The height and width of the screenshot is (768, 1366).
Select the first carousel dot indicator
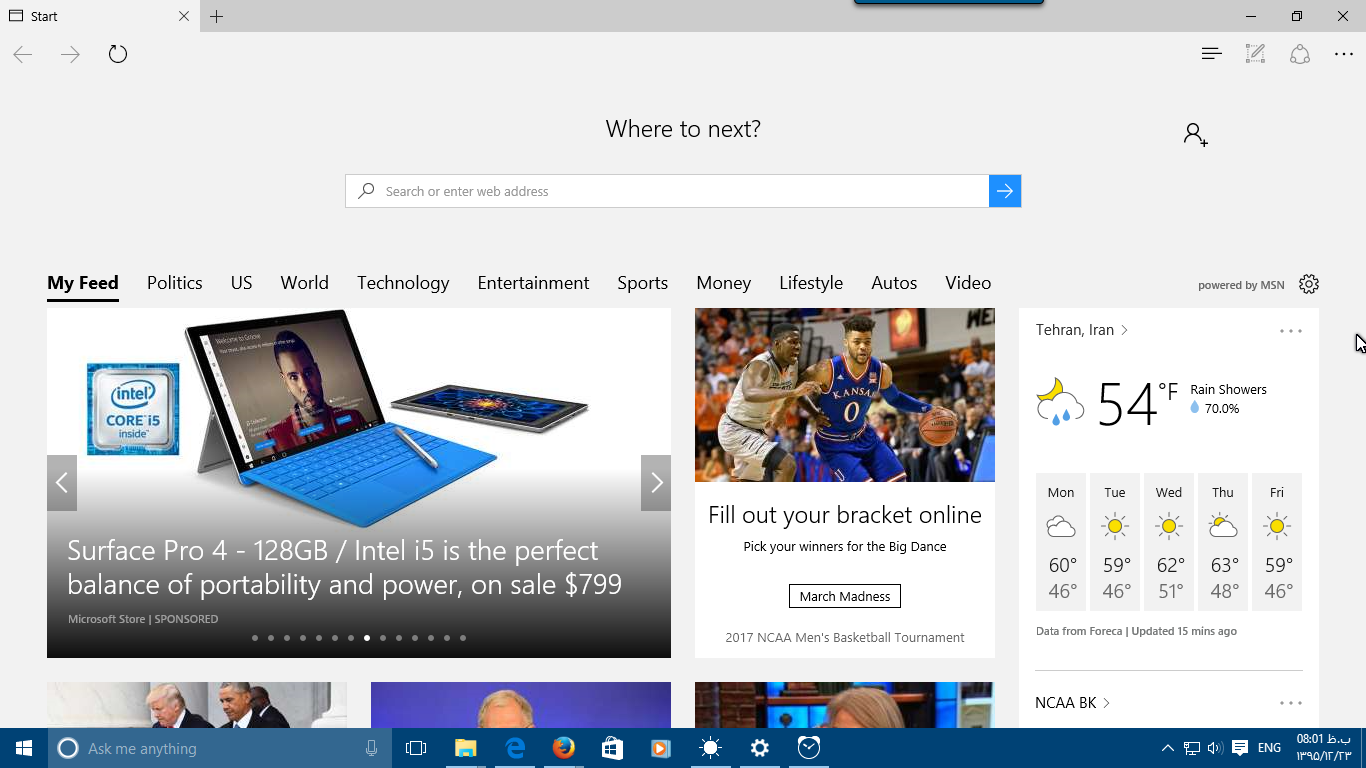click(255, 638)
